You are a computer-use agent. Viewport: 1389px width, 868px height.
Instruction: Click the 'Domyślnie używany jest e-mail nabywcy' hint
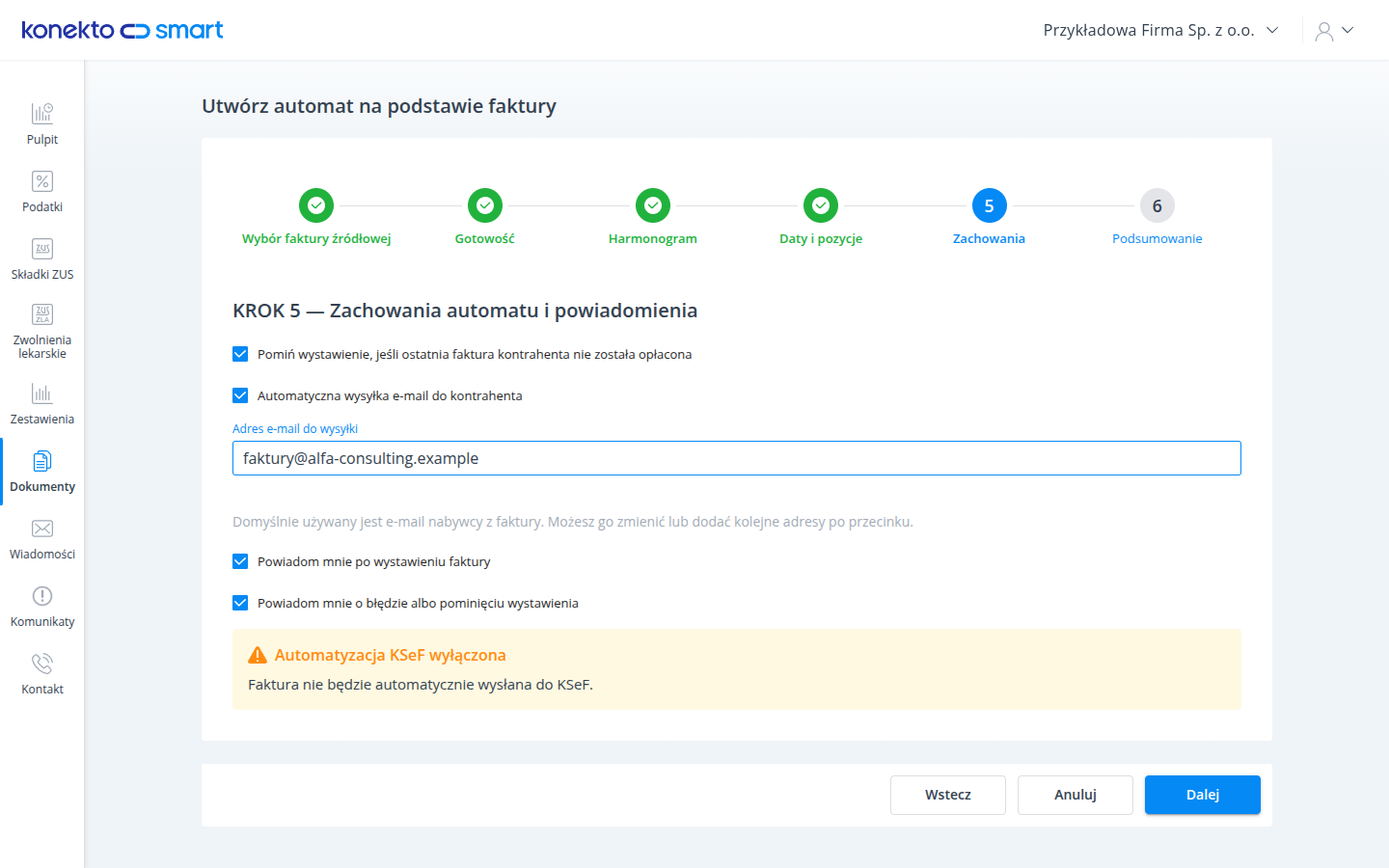tap(573, 522)
